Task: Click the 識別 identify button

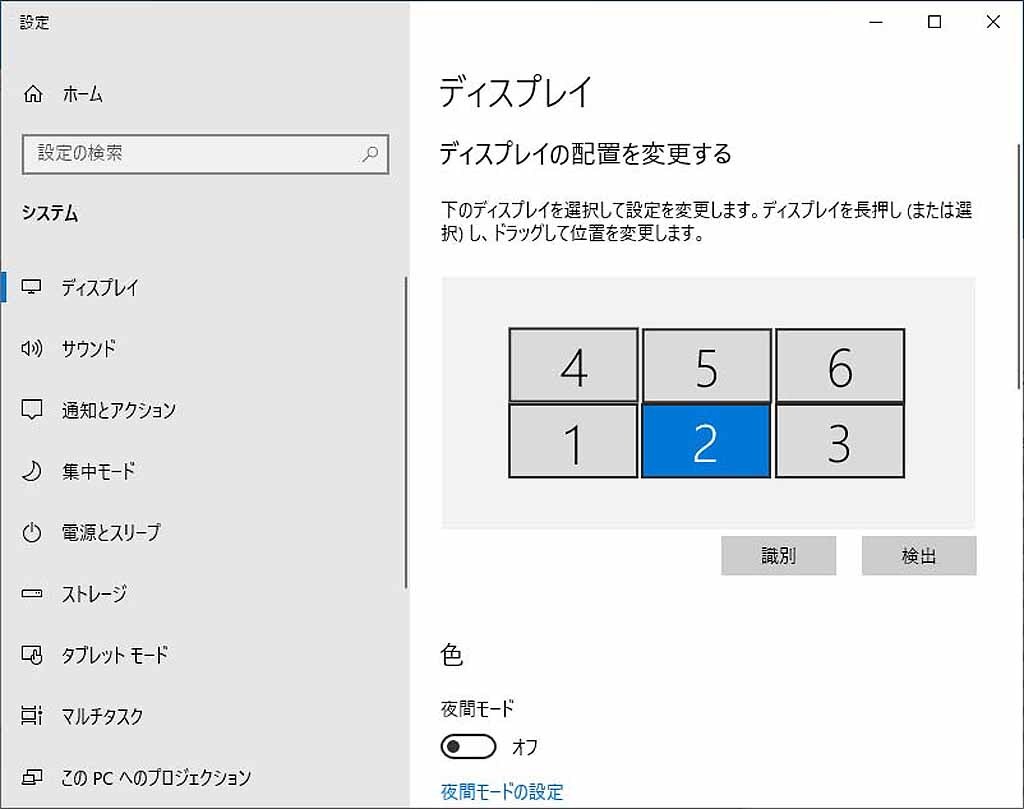Action: pyautogui.click(x=778, y=556)
